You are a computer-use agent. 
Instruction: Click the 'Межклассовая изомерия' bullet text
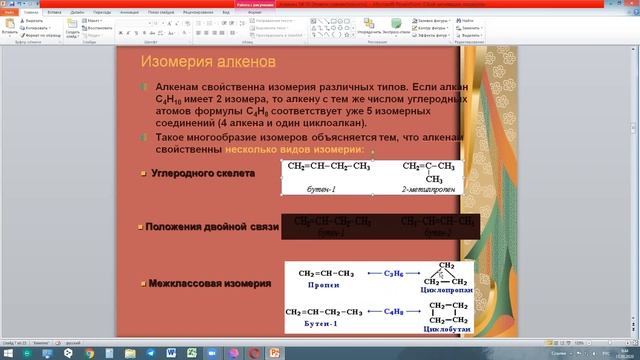[210, 283]
